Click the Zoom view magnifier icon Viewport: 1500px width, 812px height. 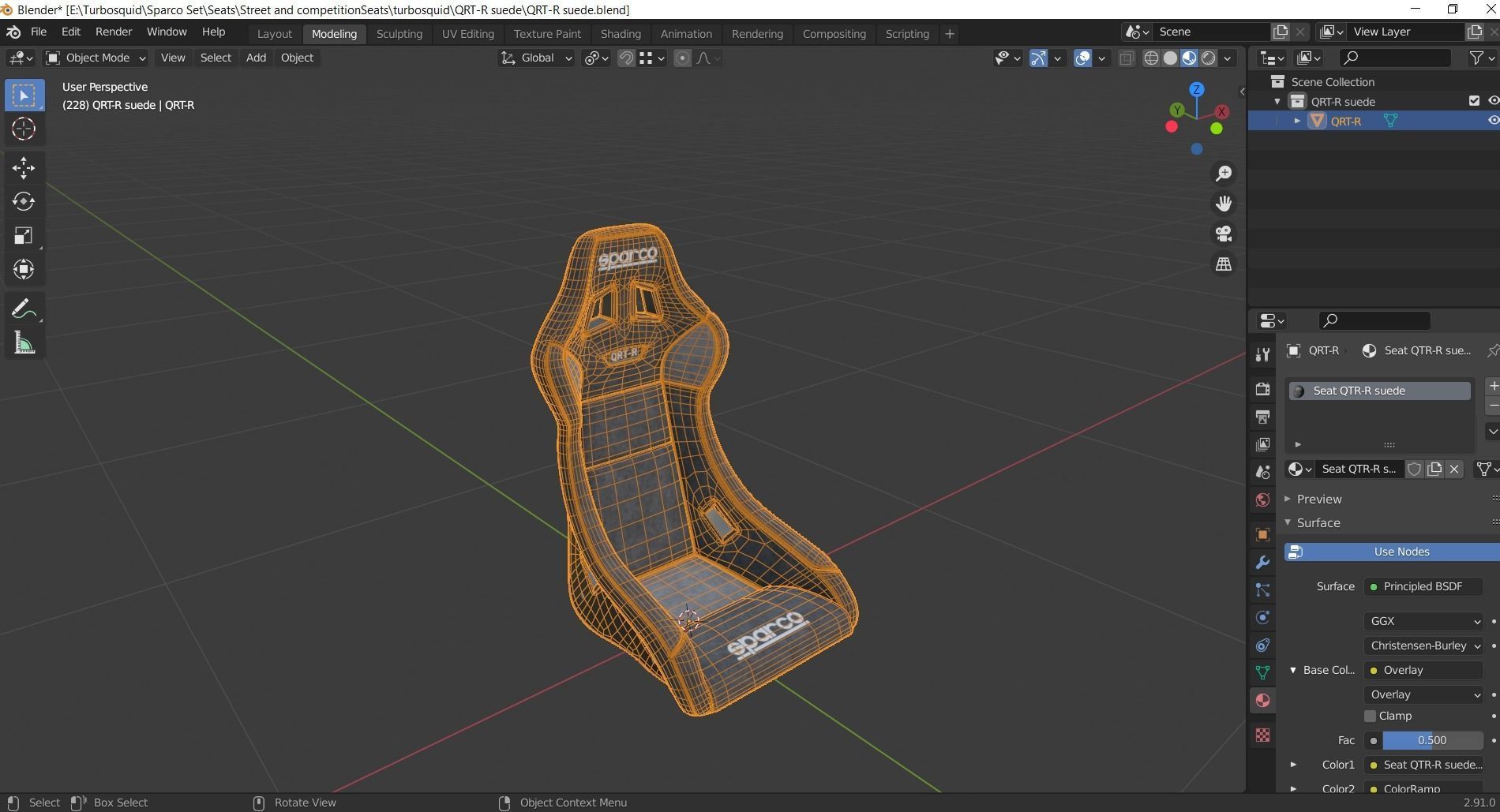[1224, 174]
